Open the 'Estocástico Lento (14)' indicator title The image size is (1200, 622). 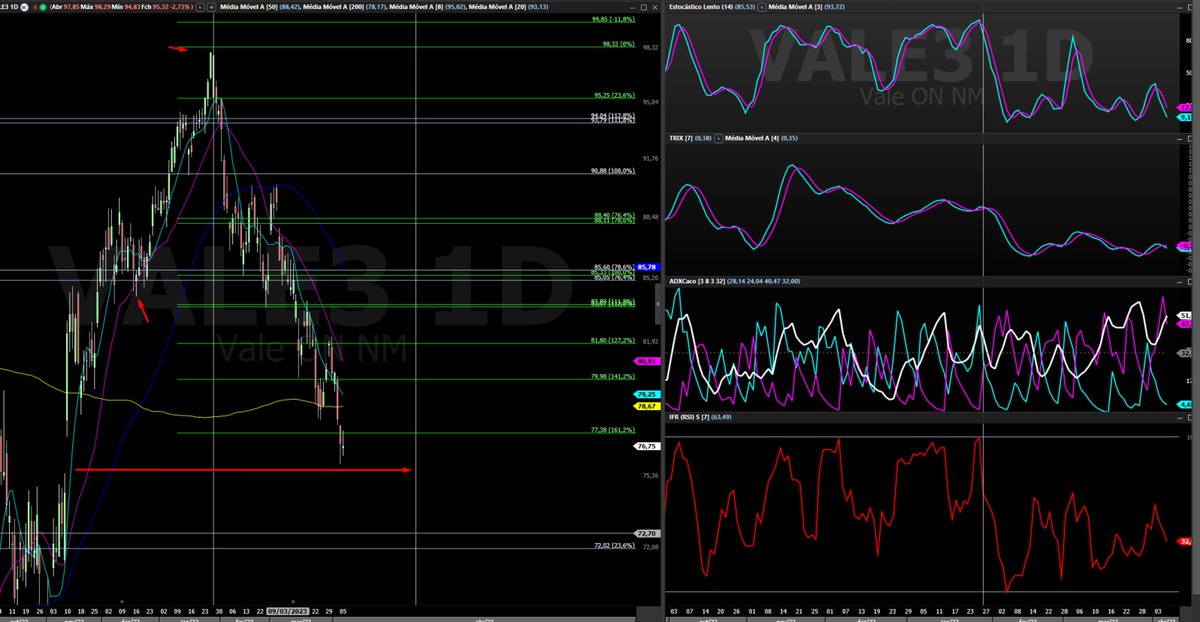tap(701, 6)
